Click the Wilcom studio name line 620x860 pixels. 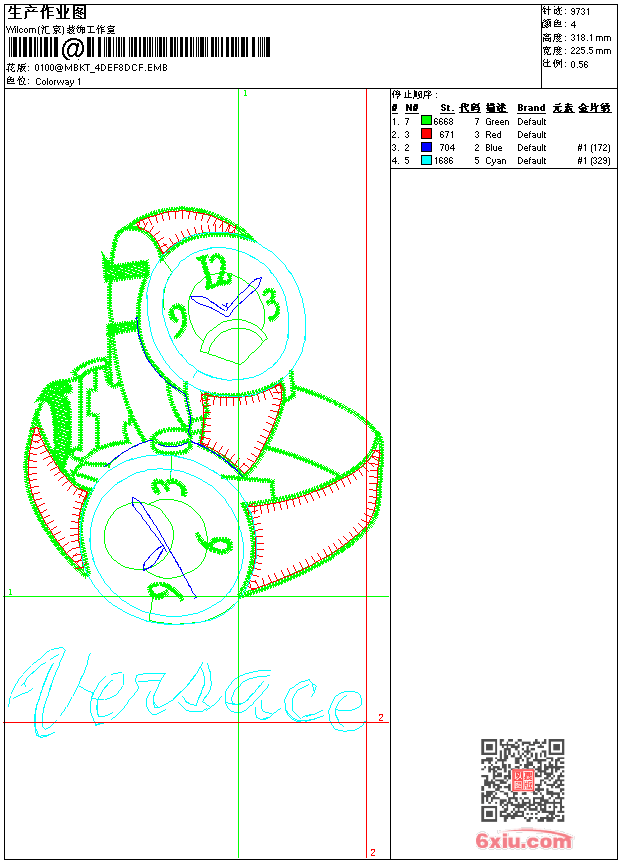pos(60,30)
